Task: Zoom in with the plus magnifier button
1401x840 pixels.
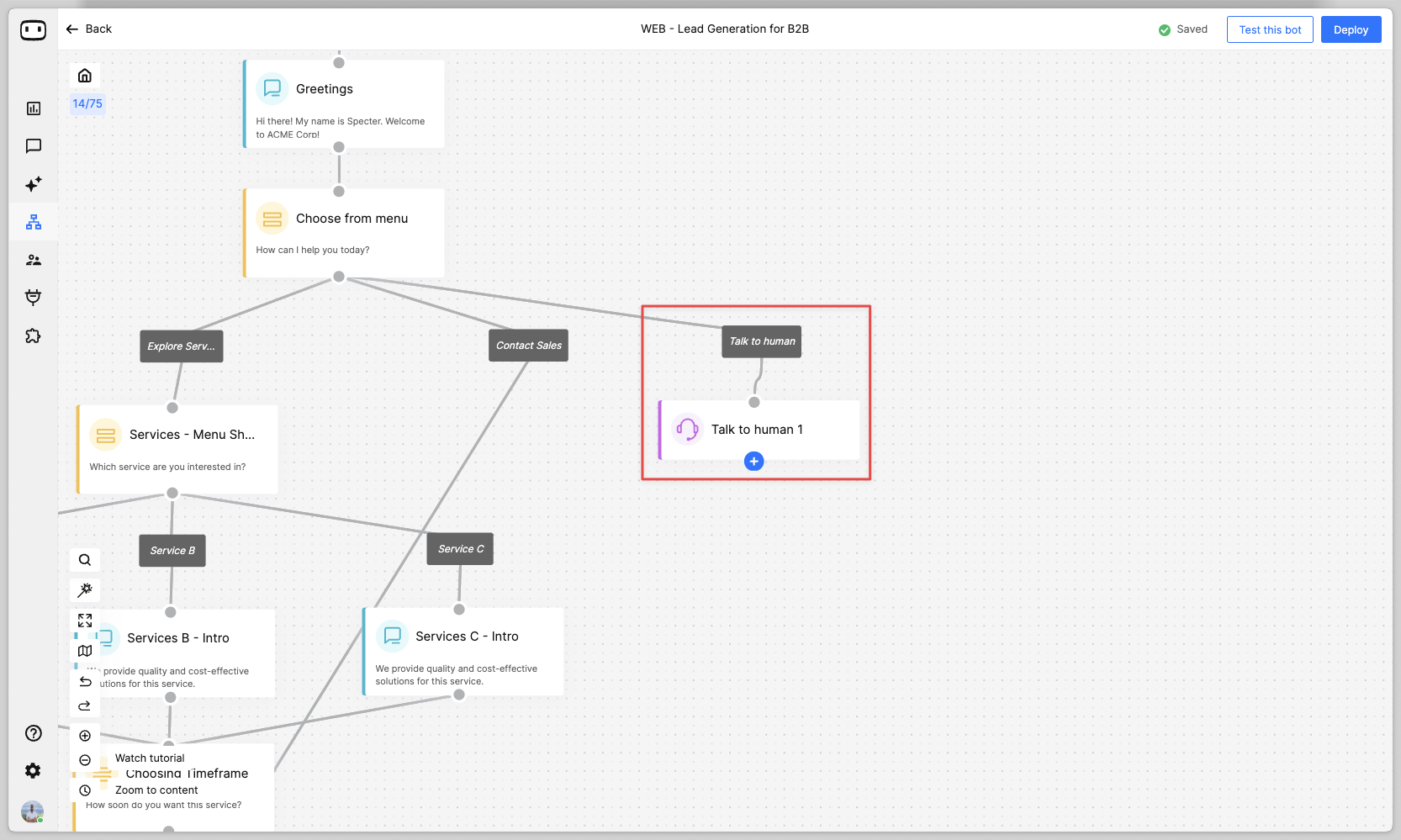Action: point(85,736)
